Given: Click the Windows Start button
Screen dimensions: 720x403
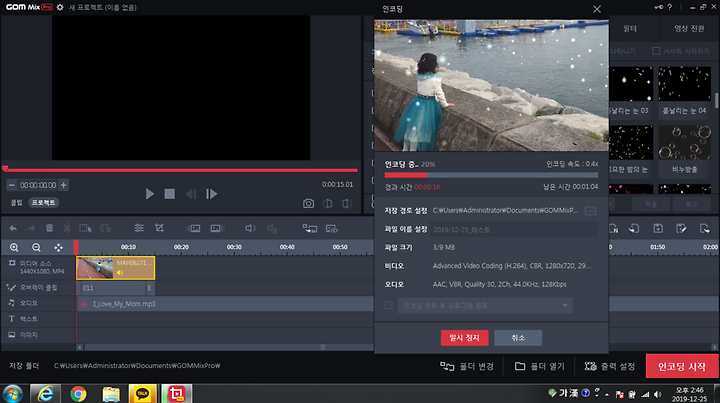Looking at the screenshot, I should click(12, 394).
